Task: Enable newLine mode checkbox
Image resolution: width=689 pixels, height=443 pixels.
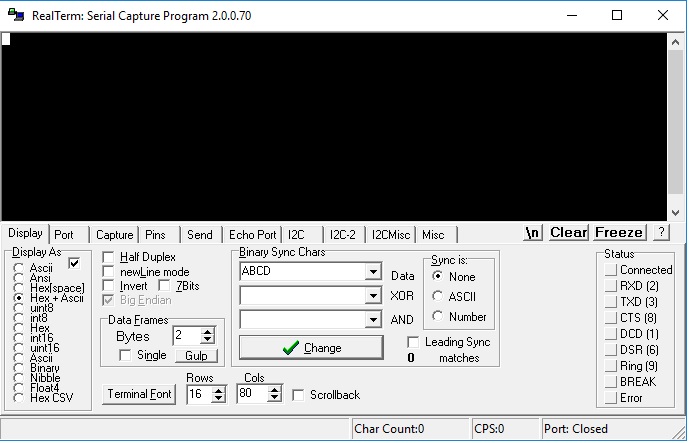Action: 108,272
